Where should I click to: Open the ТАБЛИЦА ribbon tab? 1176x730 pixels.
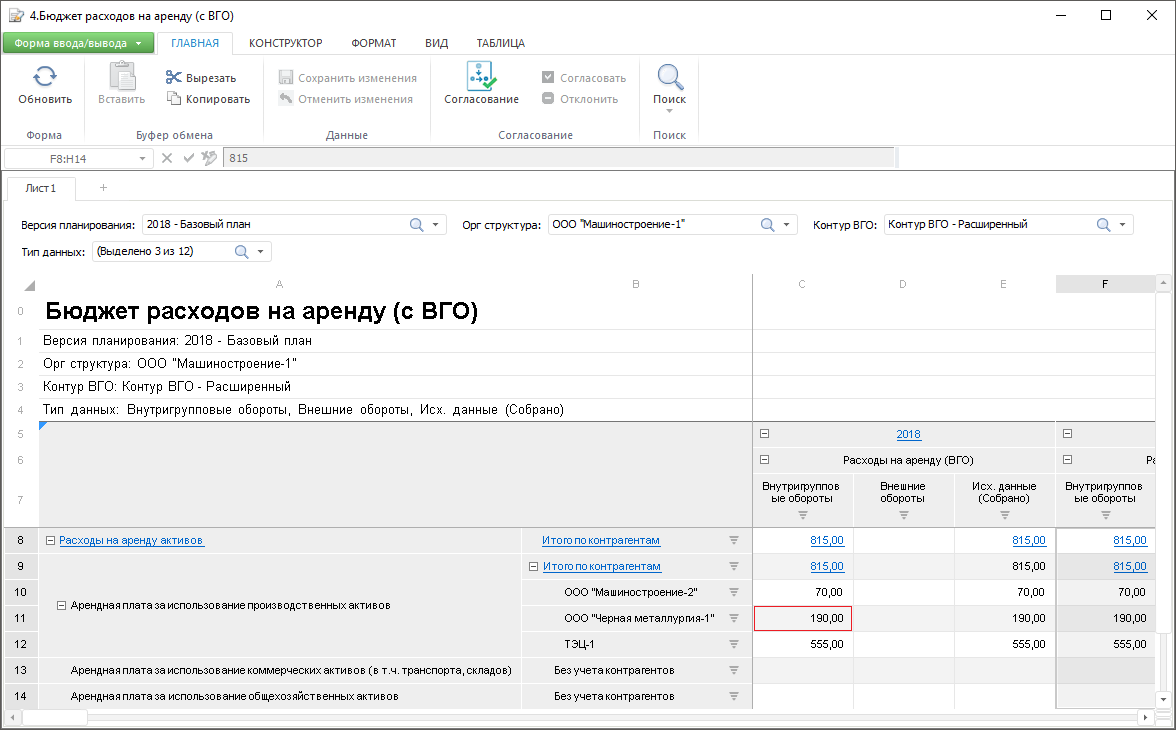[x=500, y=43]
